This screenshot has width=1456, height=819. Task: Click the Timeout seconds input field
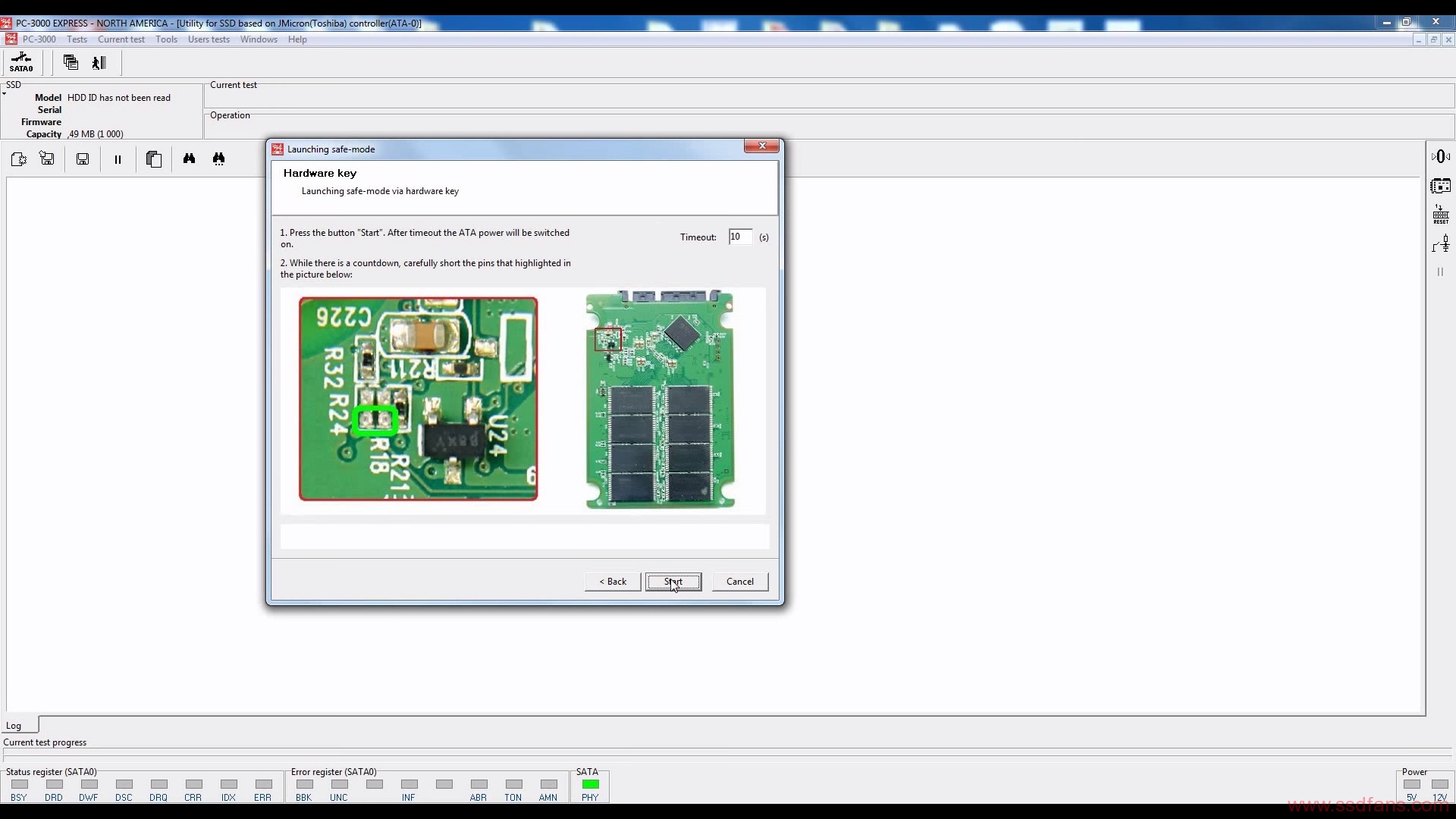[x=740, y=237]
